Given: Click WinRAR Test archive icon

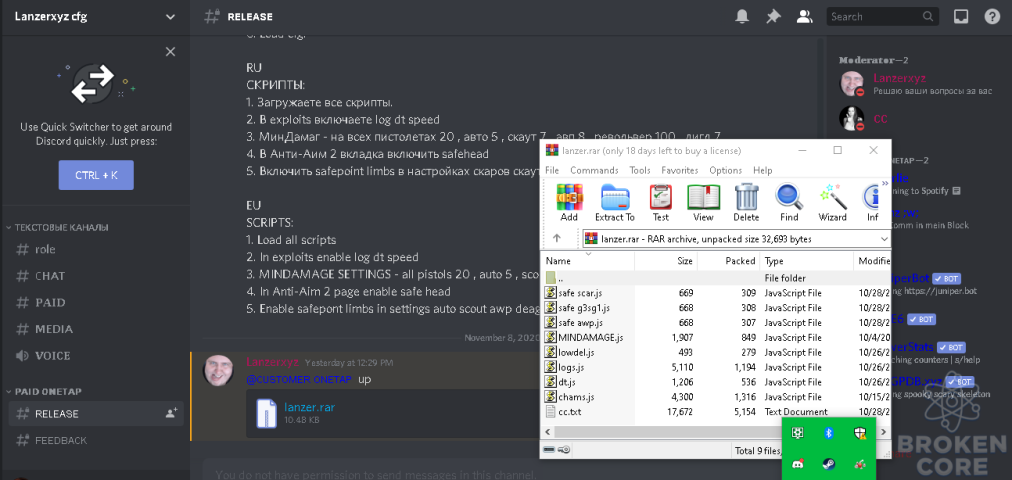Looking at the screenshot, I should tap(660, 202).
